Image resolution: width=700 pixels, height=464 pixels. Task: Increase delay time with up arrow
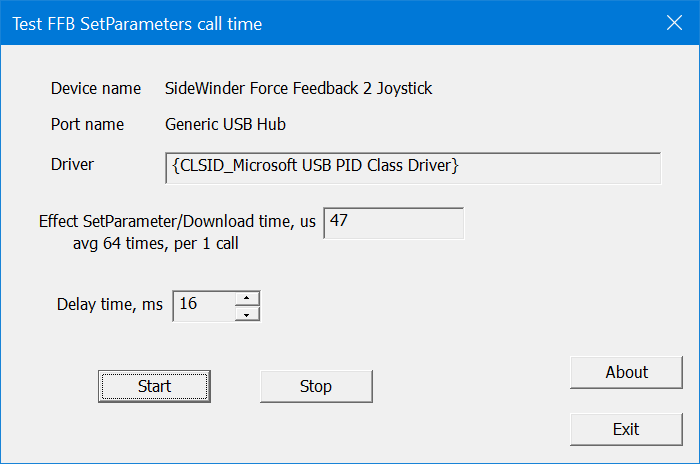(x=247, y=298)
